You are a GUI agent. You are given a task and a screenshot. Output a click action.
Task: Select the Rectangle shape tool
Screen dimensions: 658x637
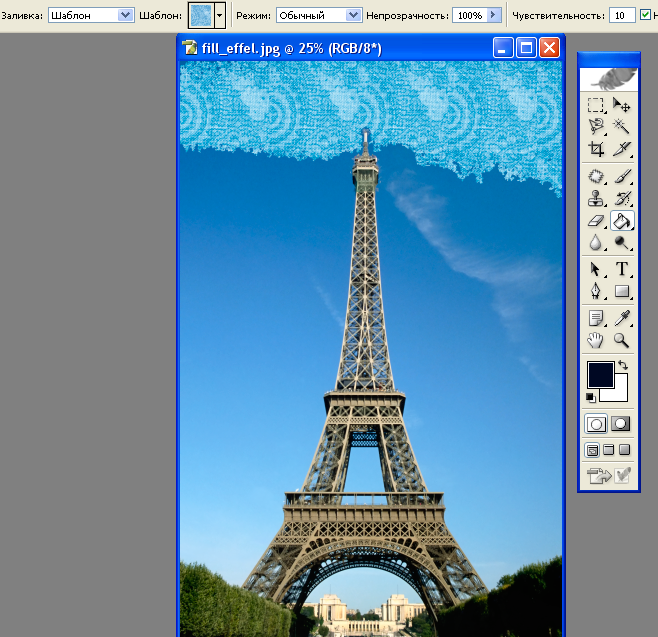click(x=621, y=291)
